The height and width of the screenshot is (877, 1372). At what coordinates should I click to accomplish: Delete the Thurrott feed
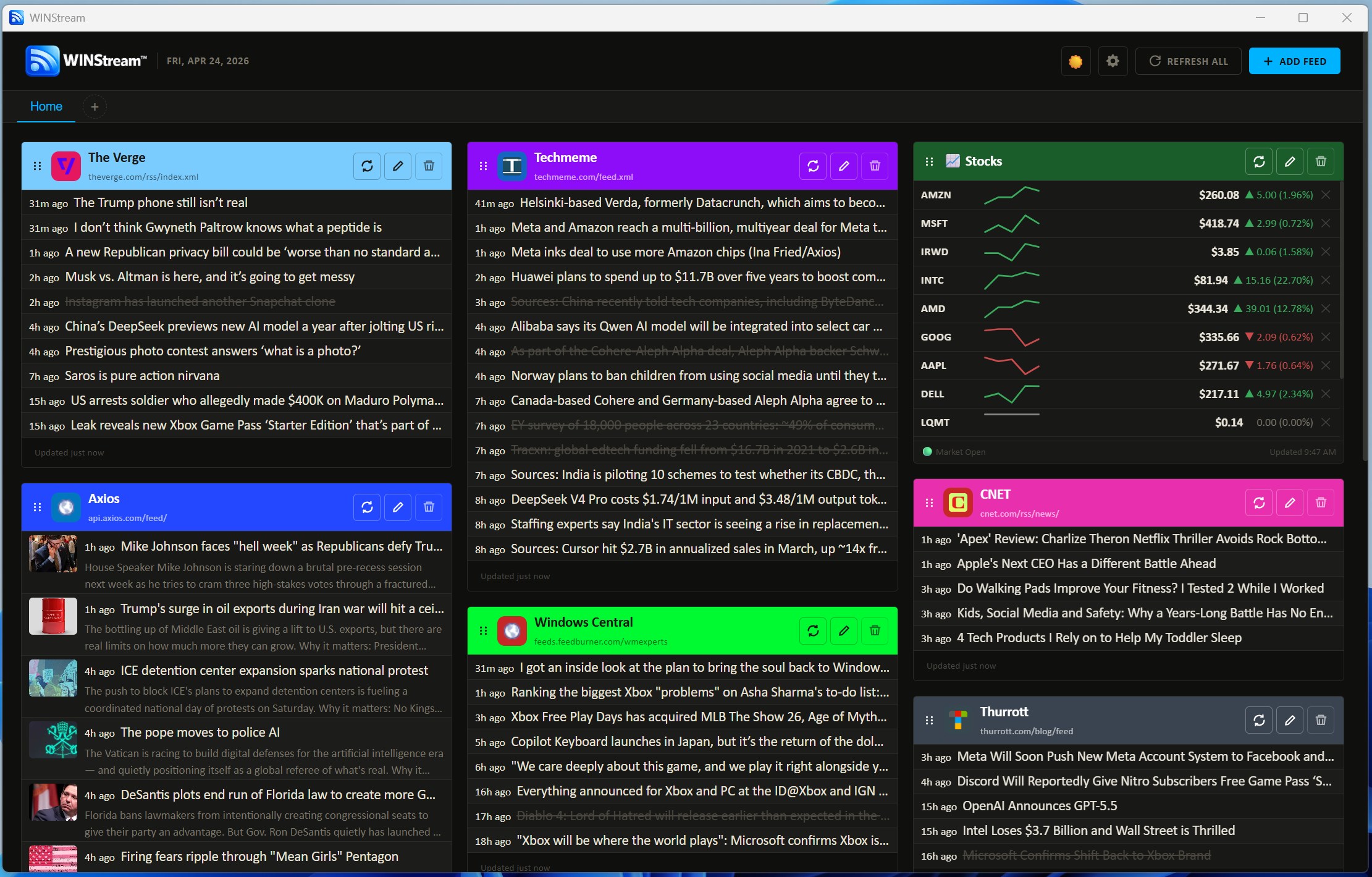click(1321, 720)
